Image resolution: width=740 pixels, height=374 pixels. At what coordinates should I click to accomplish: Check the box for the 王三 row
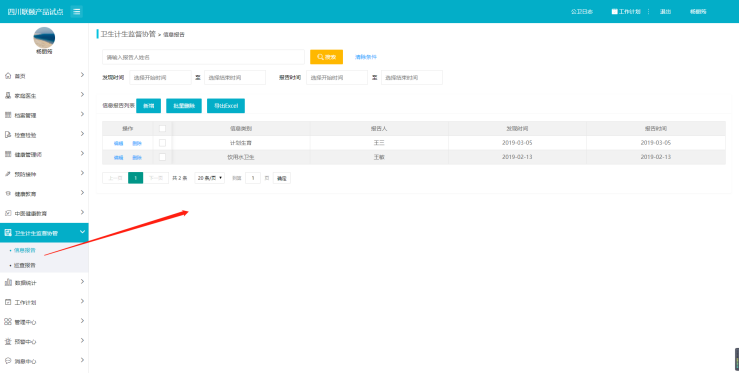[162, 143]
